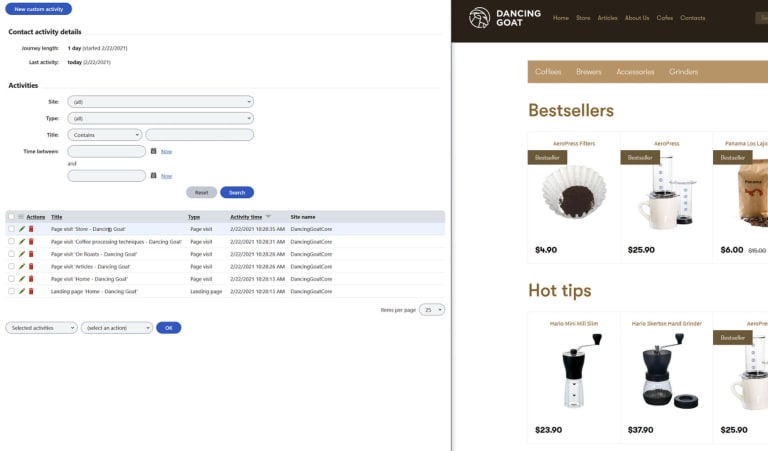Screen dimensions: 768x451
Task: Edit the page visit 'Home - Dancing Goat'
Action: [x=22, y=279]
